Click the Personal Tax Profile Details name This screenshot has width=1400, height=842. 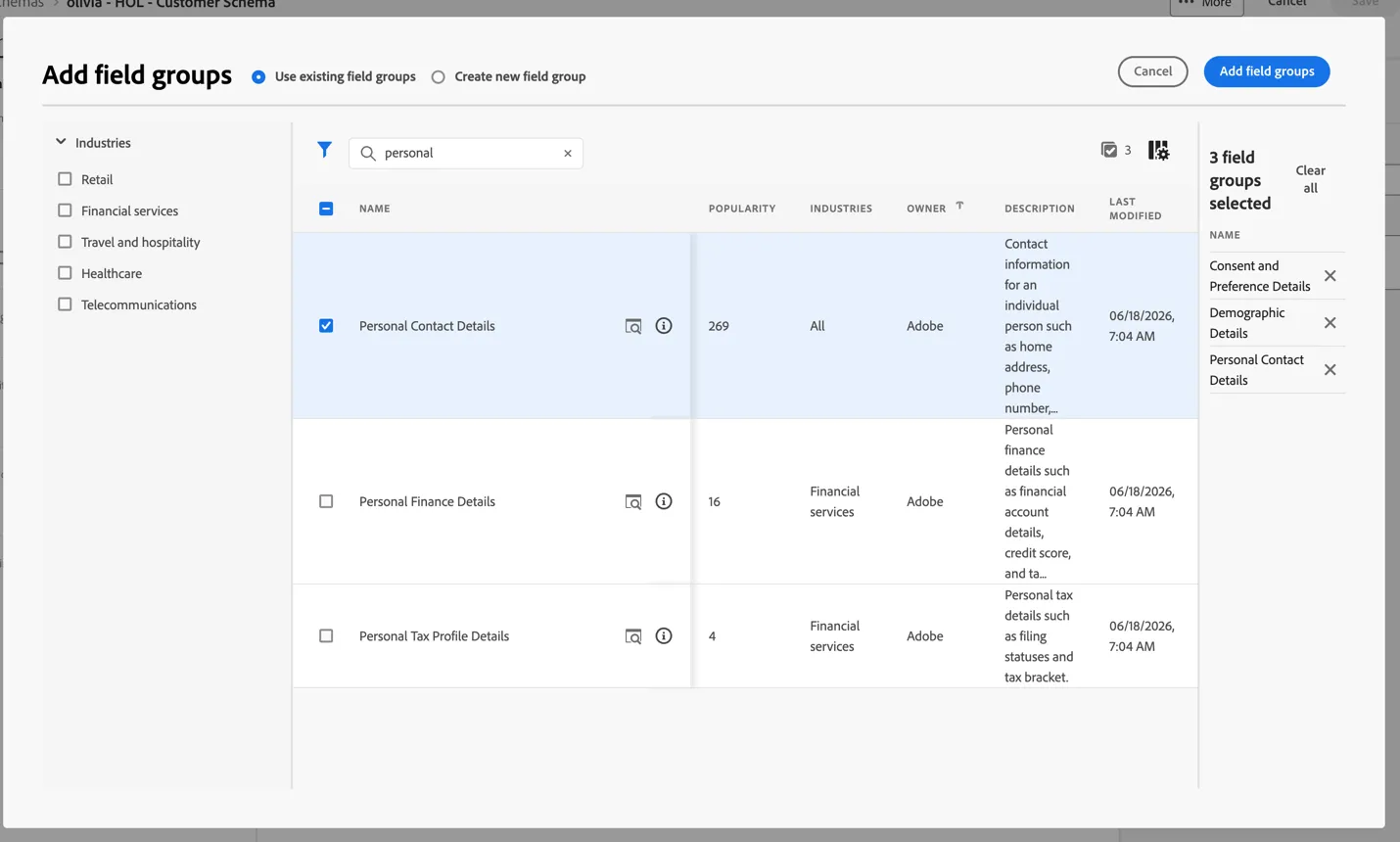click(x=434, y=636)
